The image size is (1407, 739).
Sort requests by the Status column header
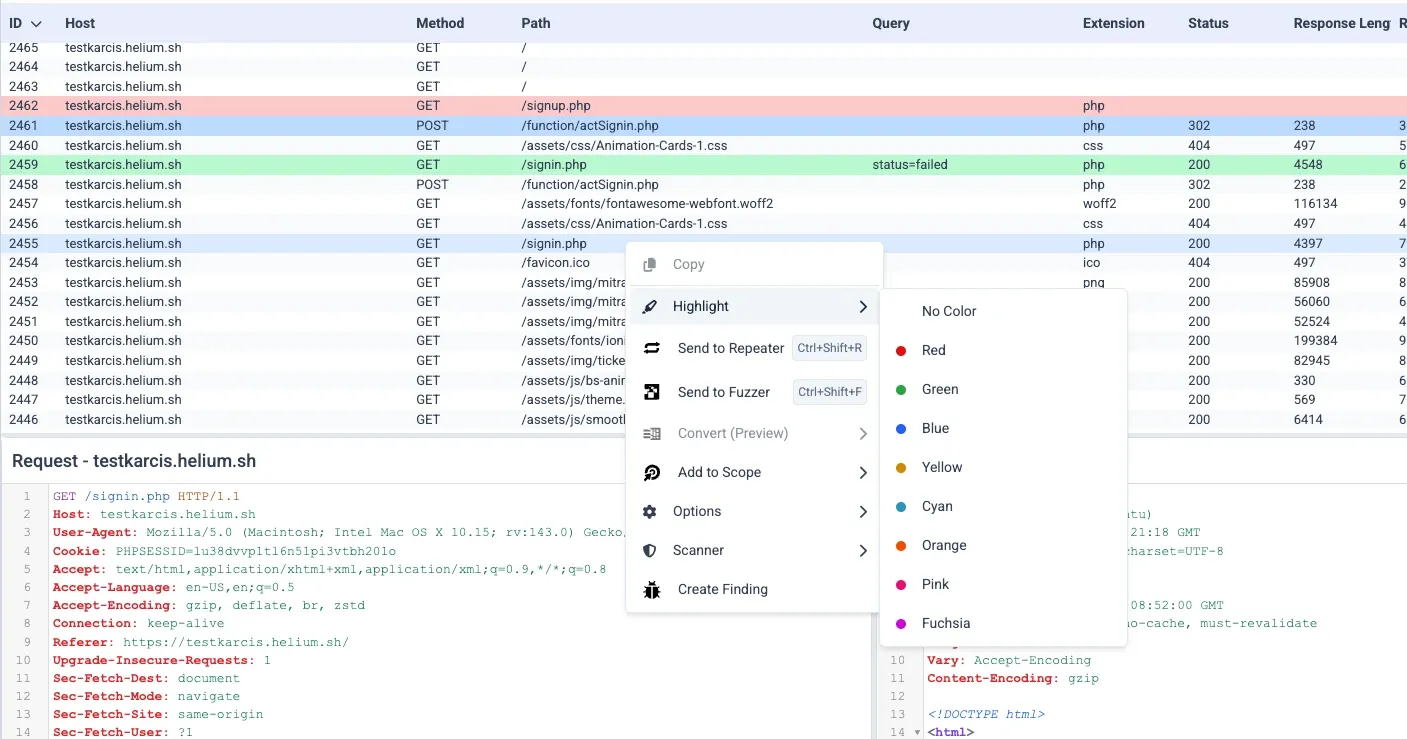1207,23
